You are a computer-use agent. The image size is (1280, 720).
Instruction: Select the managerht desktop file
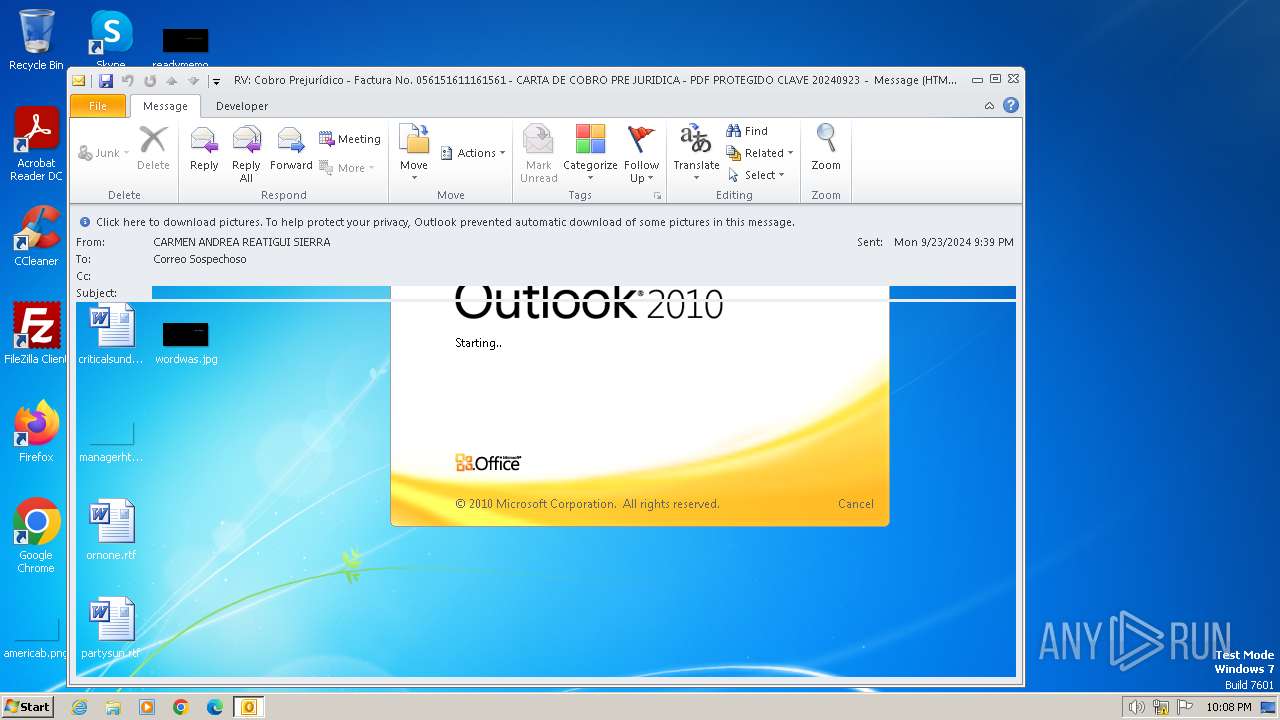(x=111, y=442)
